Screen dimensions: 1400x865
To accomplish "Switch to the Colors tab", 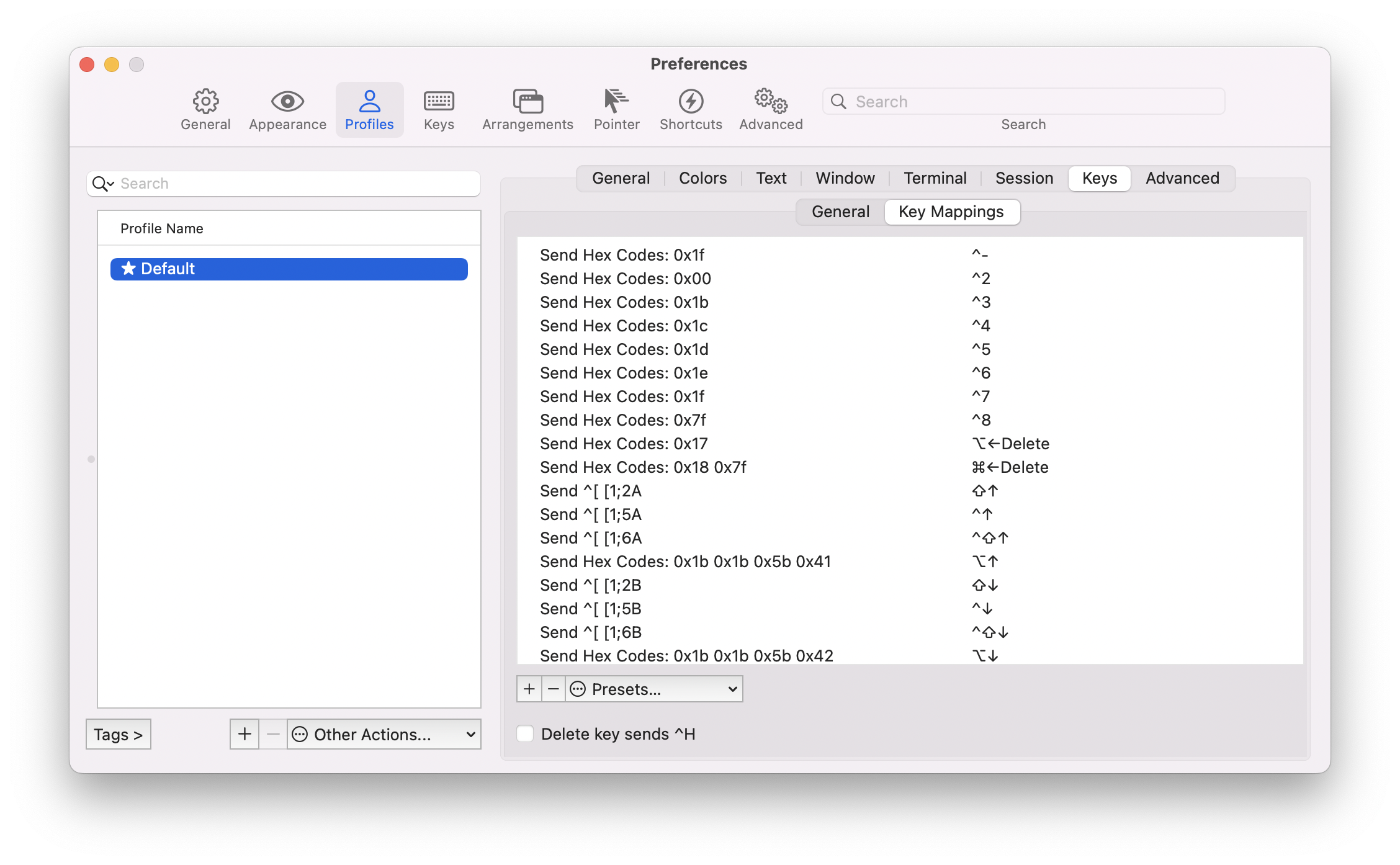I will (x=702, y=178).
